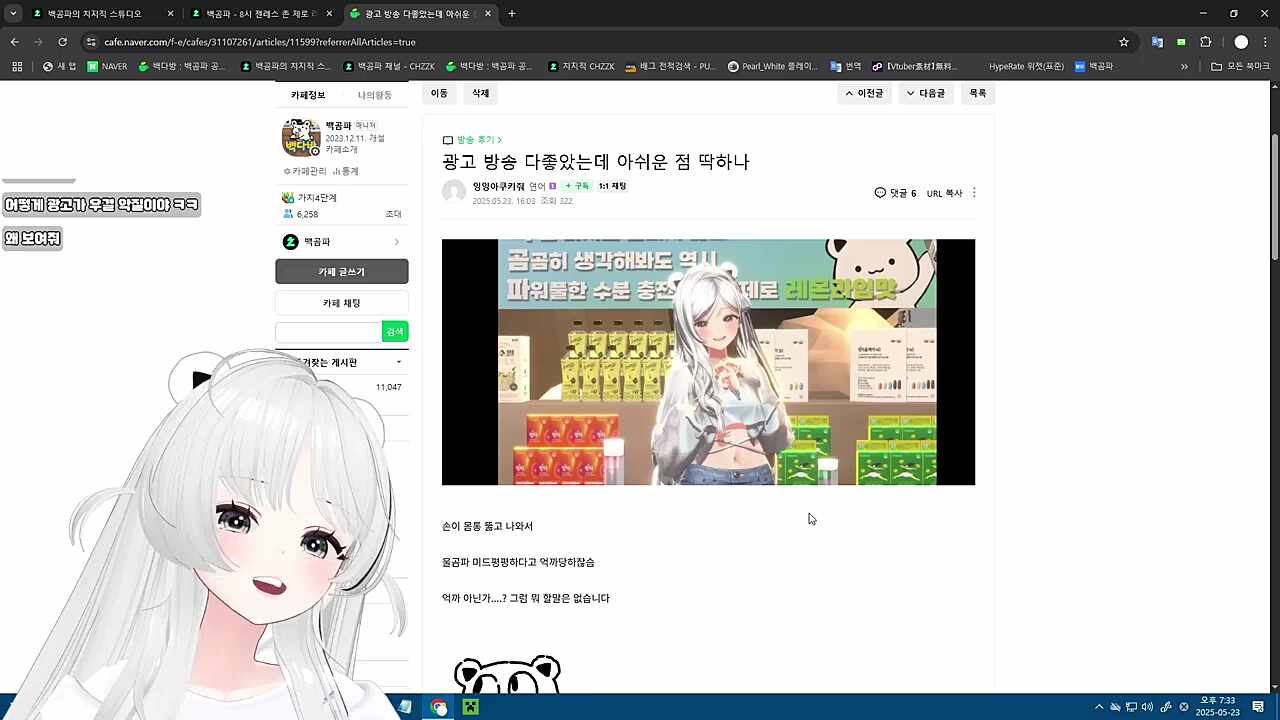
Task: Click the green '검색' search button
Action: [x=395, y=332]
